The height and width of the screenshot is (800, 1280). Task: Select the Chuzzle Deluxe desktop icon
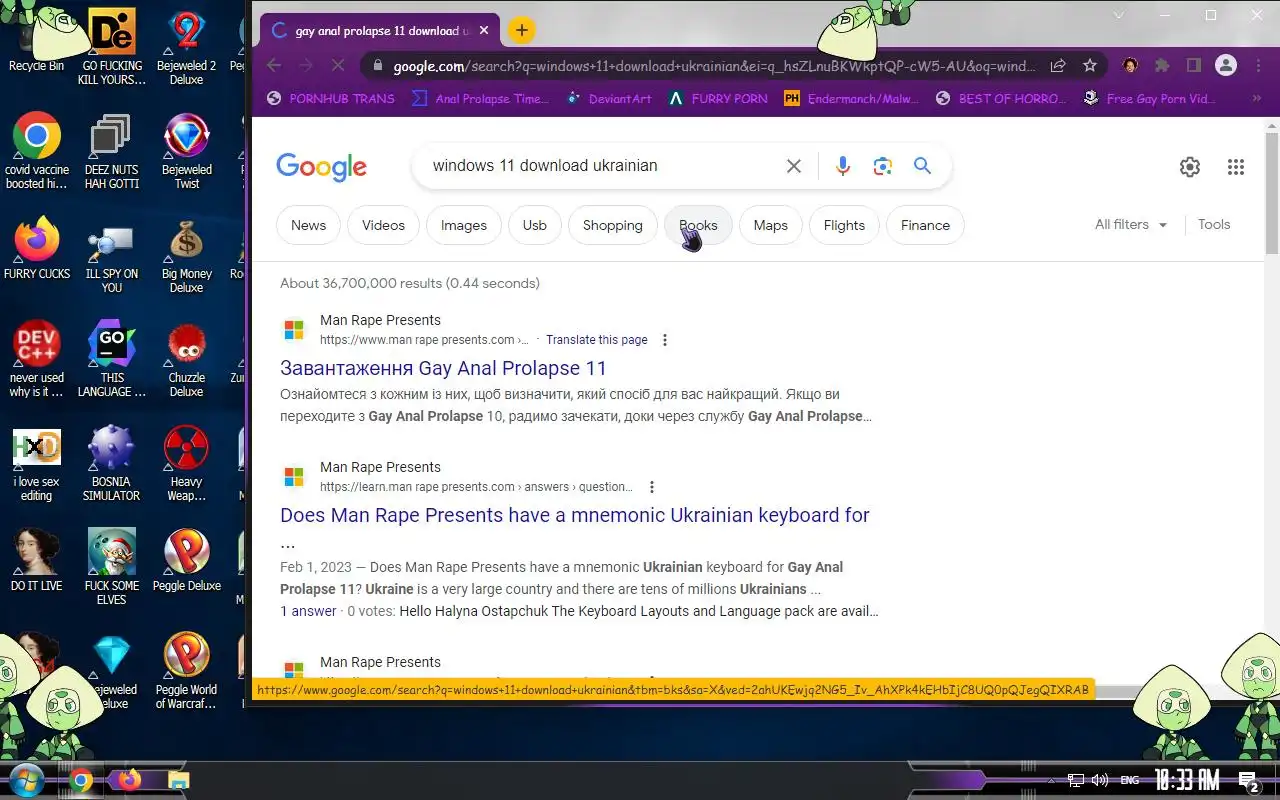pos(187,360)
